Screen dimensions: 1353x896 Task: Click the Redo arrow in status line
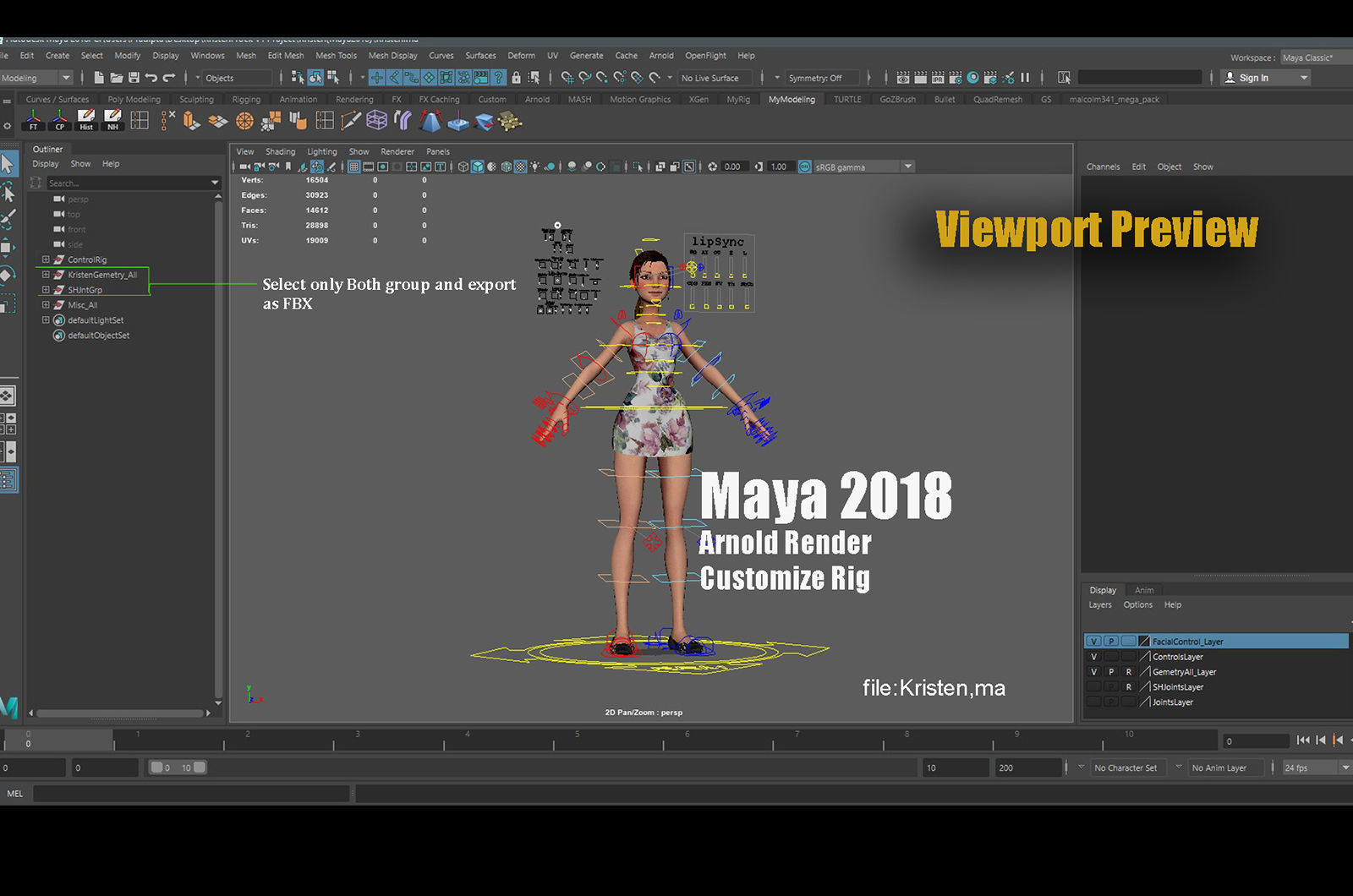pyautogui.click(x=169, y=78)
